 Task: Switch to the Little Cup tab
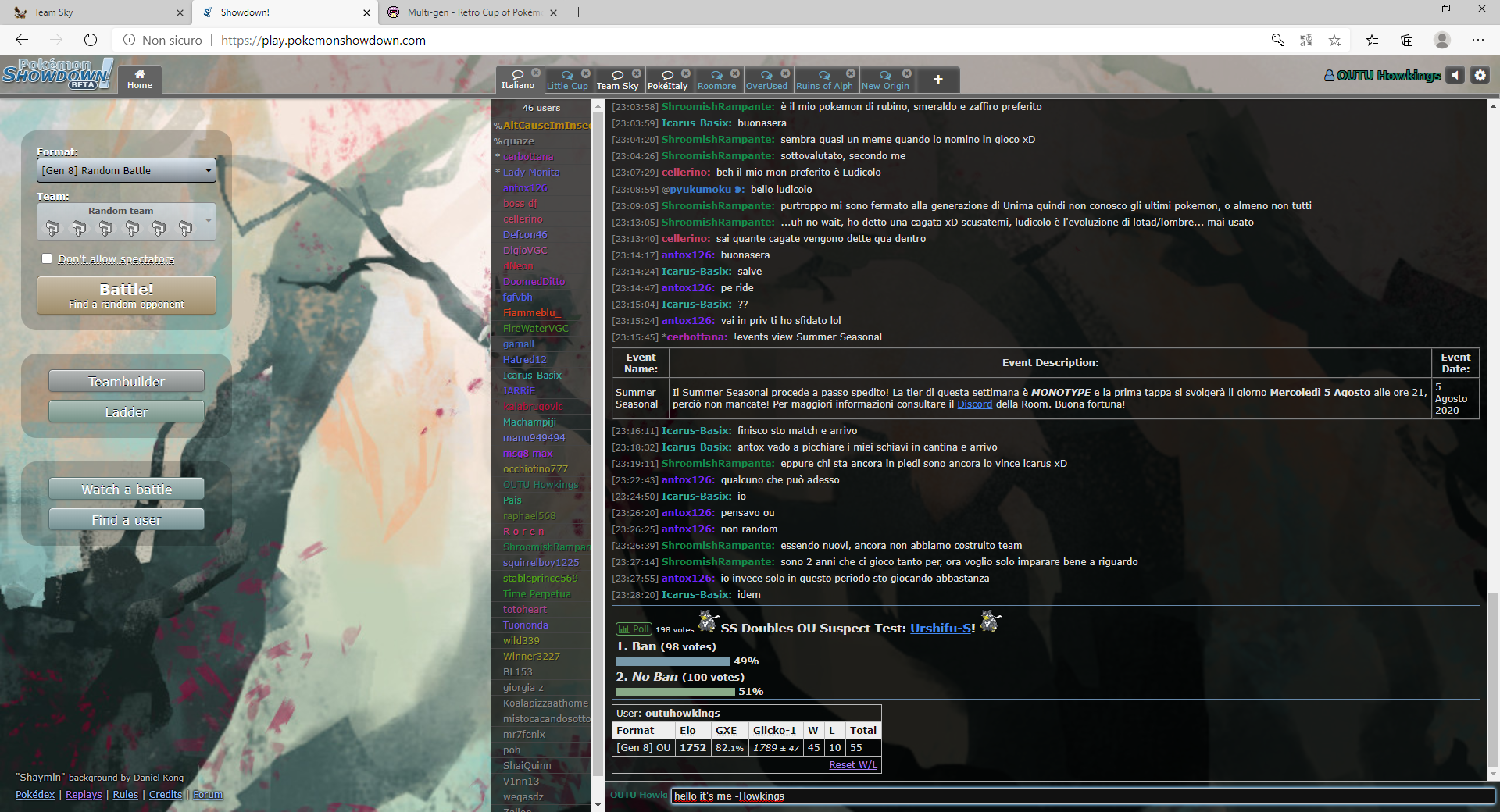(567, 81)
